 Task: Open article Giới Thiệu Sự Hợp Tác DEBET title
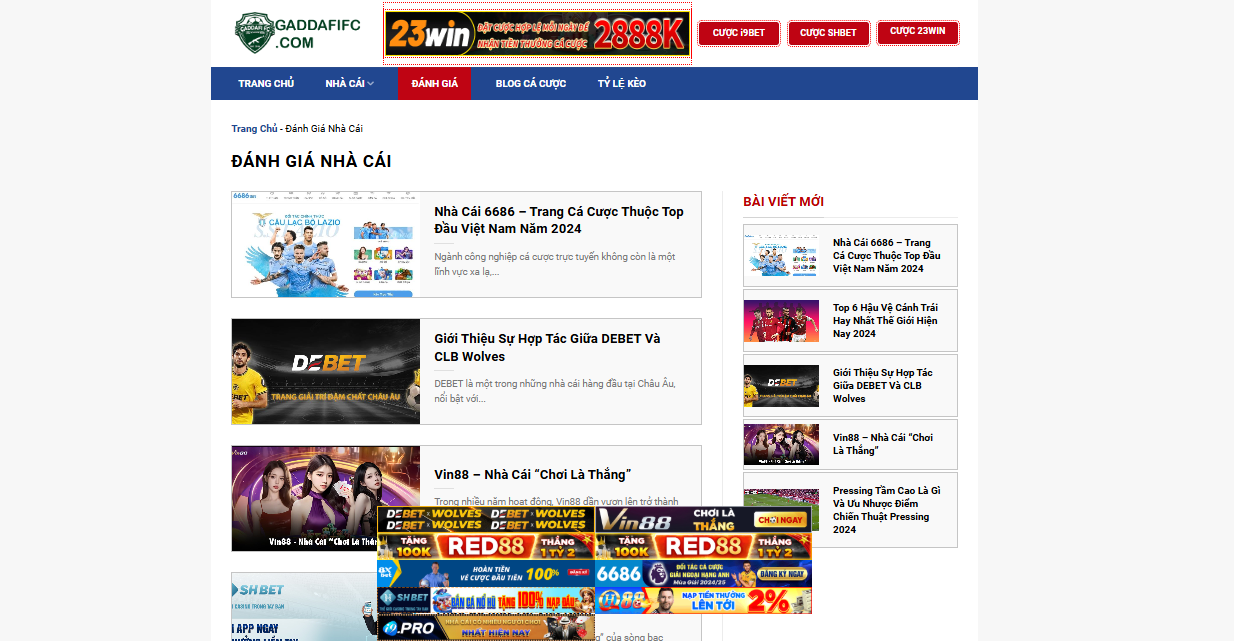[547, 347]
